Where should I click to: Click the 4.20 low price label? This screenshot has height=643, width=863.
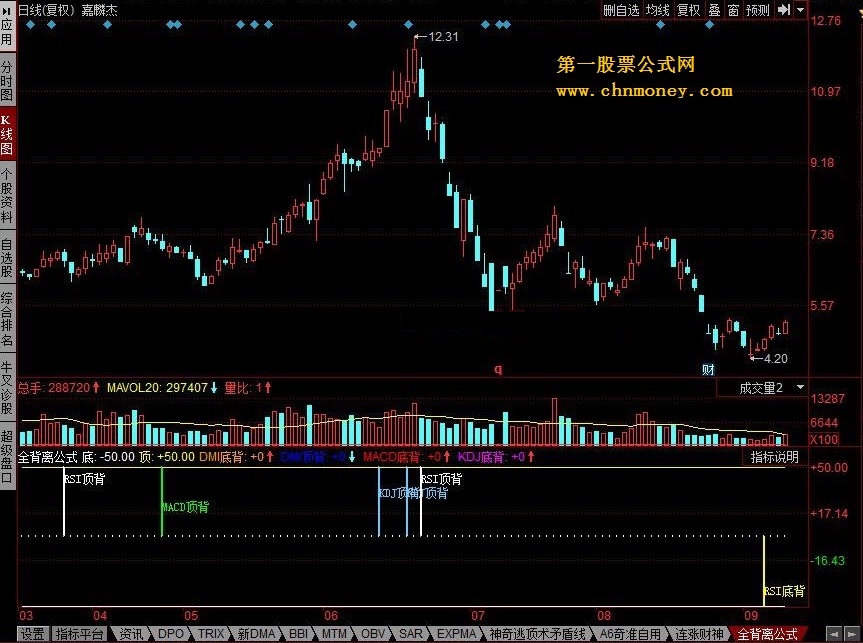tap(775, 358)
